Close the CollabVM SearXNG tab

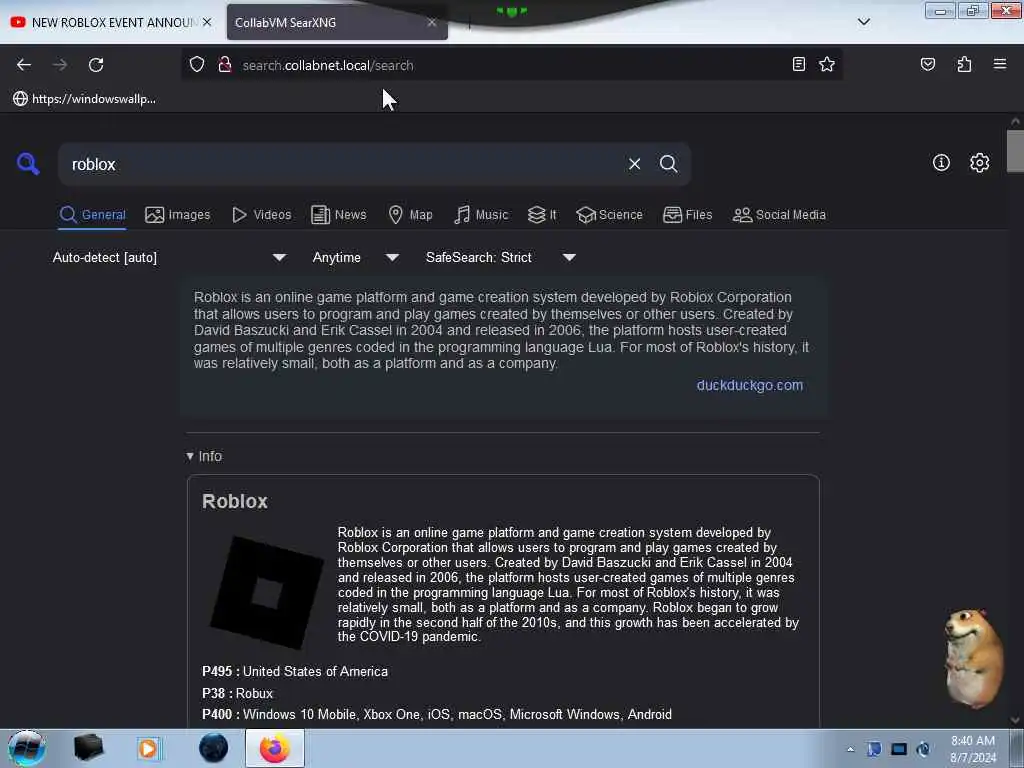(x=432, y=22)
